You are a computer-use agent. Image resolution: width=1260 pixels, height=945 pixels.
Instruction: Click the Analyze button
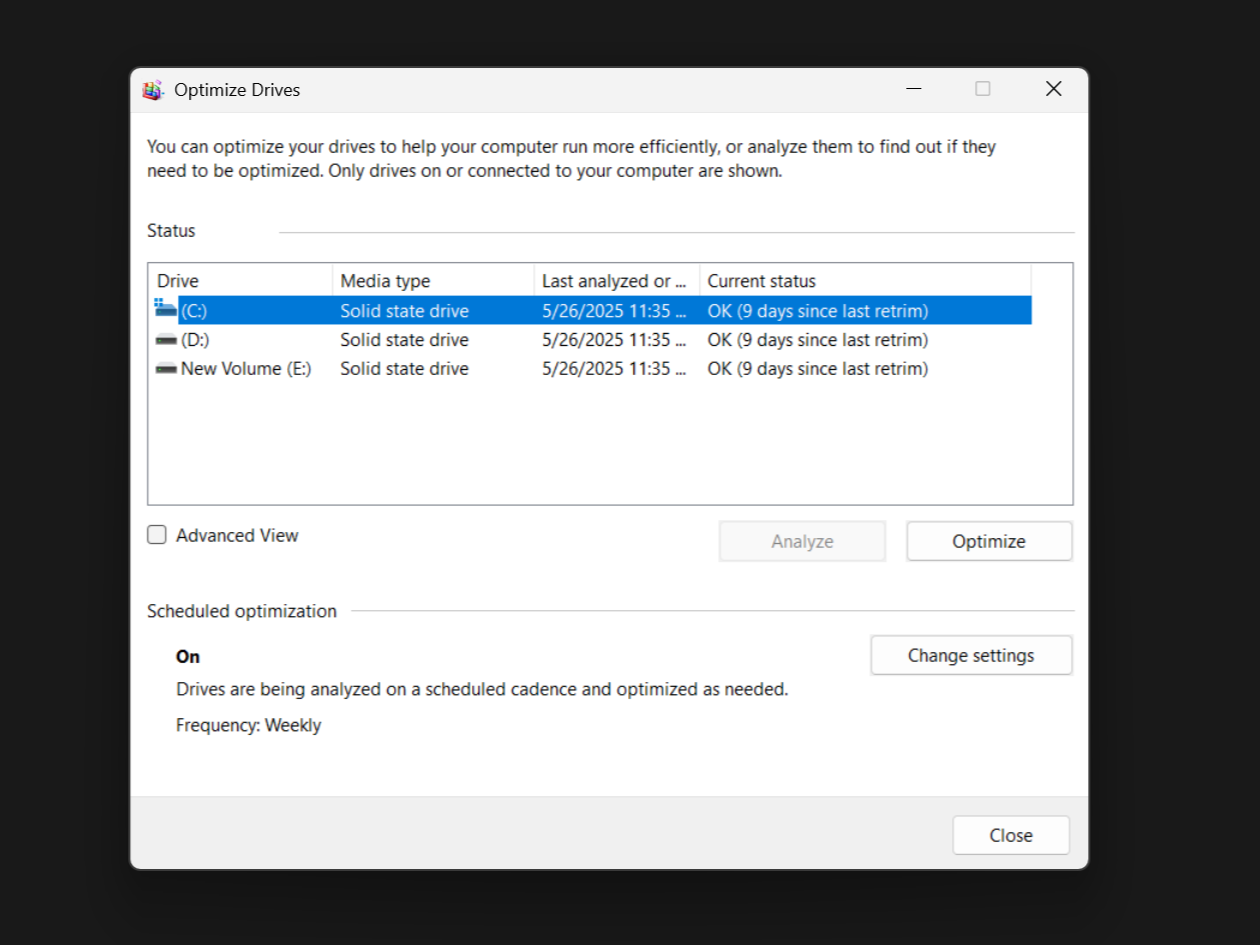click(801, 541)
